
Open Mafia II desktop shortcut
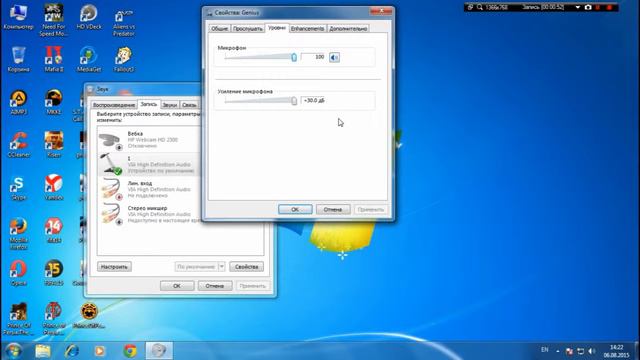53,60
